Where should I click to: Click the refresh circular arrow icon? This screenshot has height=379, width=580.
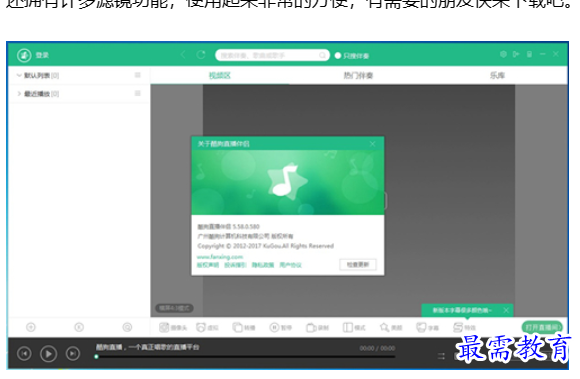tap(201, 55)
